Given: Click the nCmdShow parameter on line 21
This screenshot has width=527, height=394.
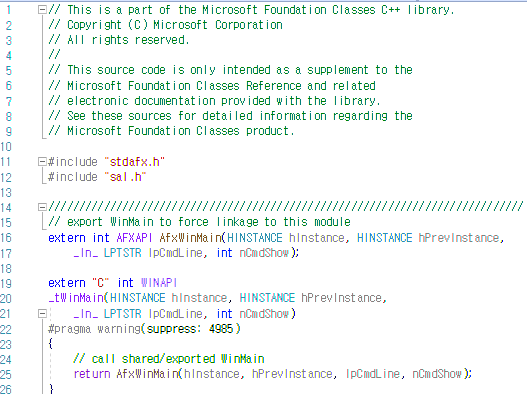Looking at the screenshot, I should tap(264, 314).
